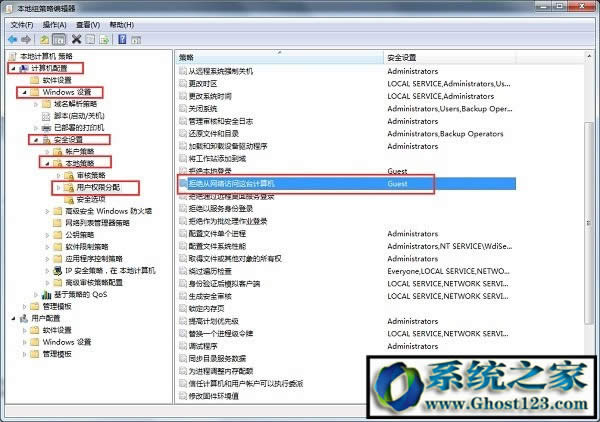This screenshot has height=422, width=600.
Task: Select 基于策略的 QoS tree item
Action: [x=80, y=295]
